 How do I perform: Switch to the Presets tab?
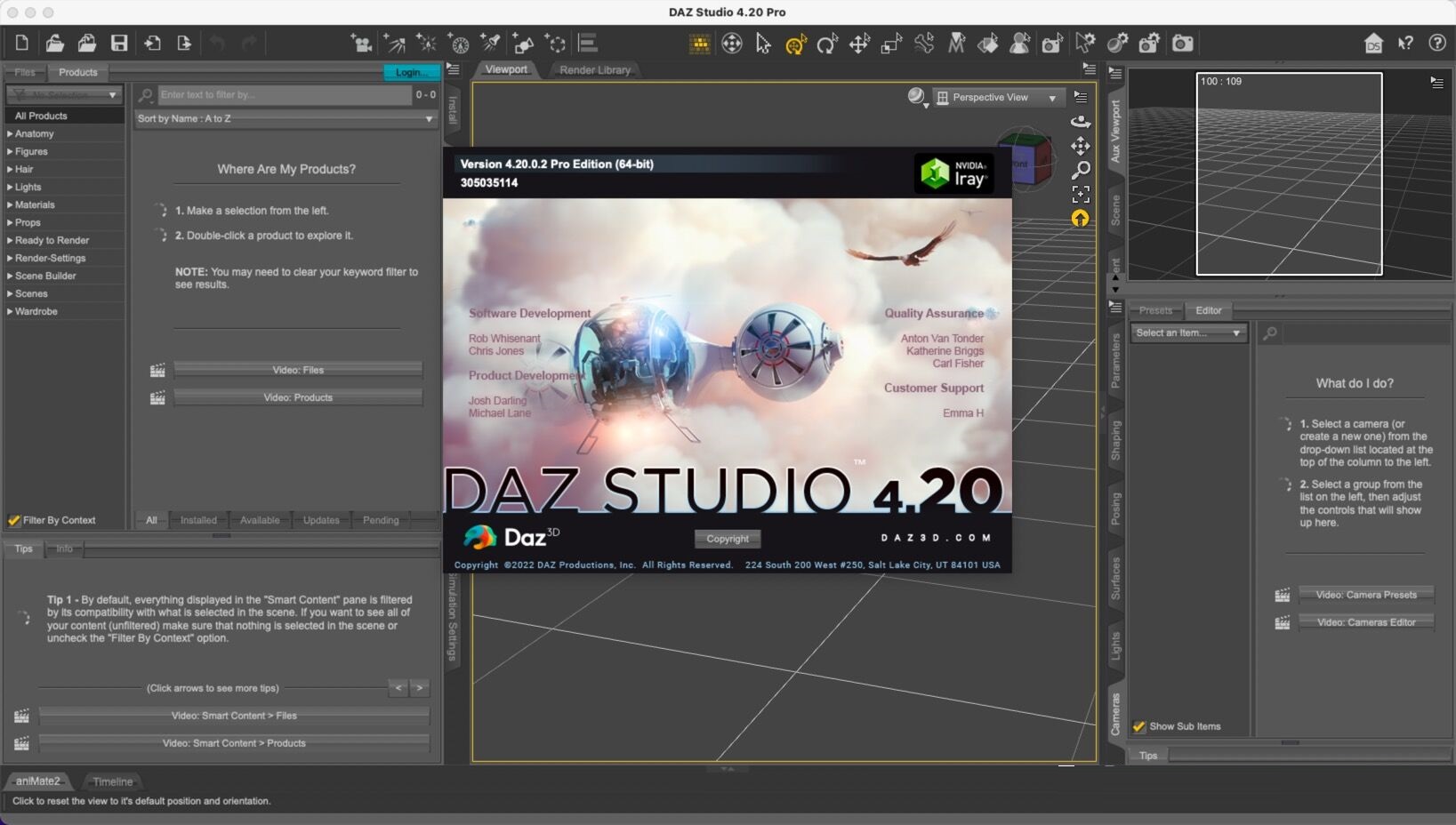[x=1155, y=310]
